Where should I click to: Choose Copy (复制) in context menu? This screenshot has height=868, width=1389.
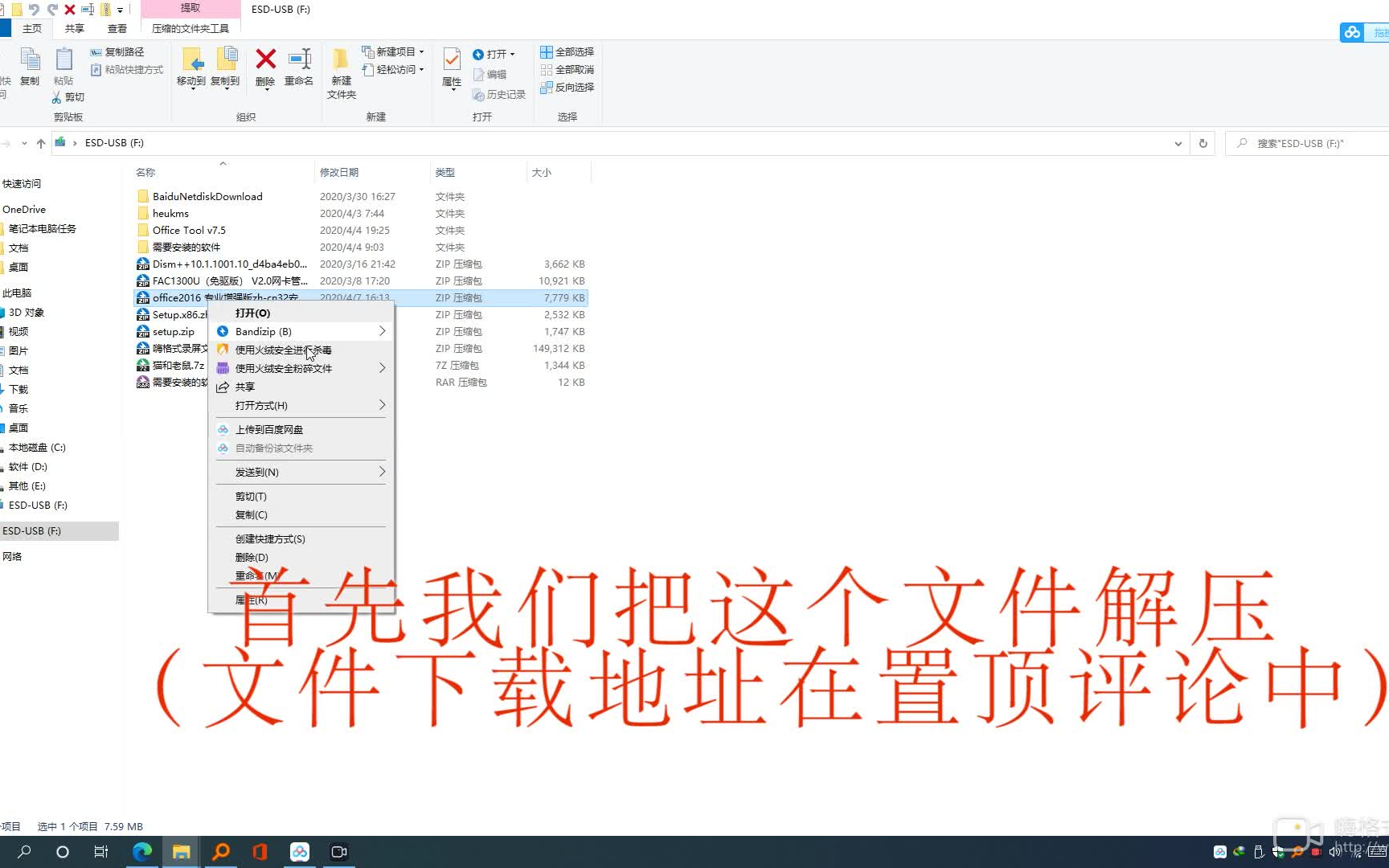[301, 515]
